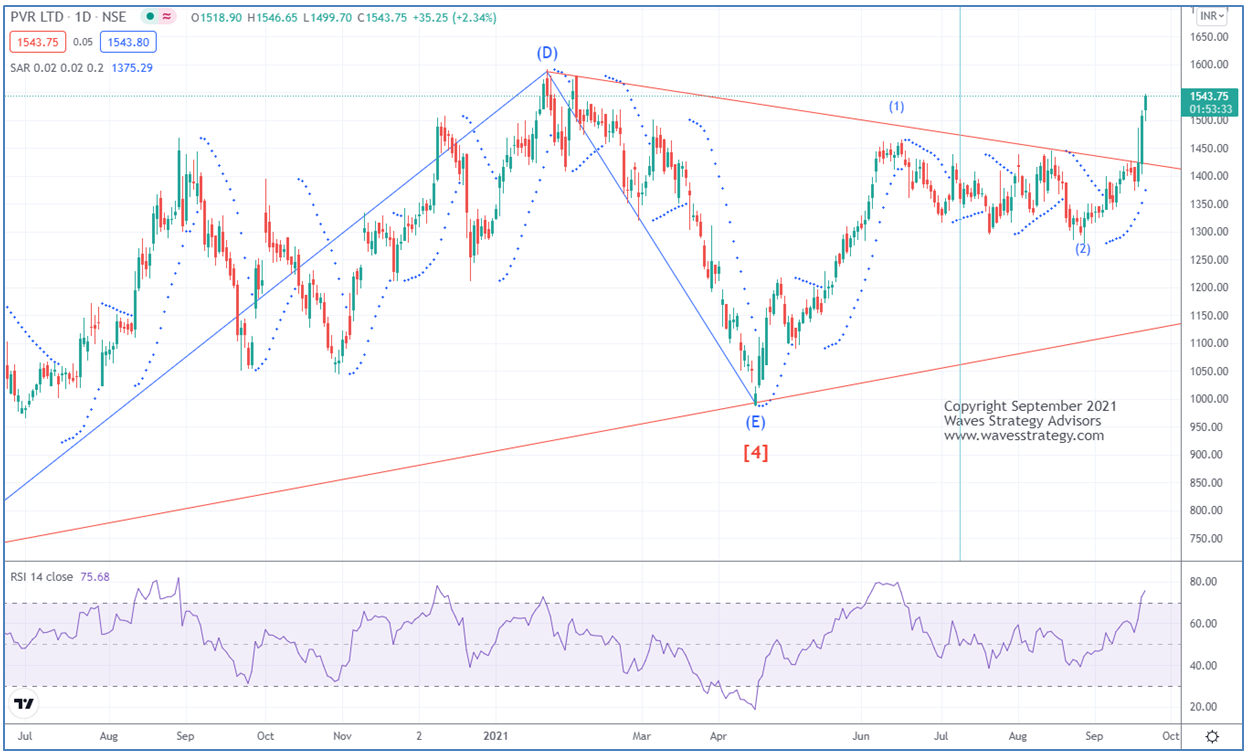The height and width of the screenshot is (755, 1249).
Task: Select the (2) wave label
Action: [1083, 248]
